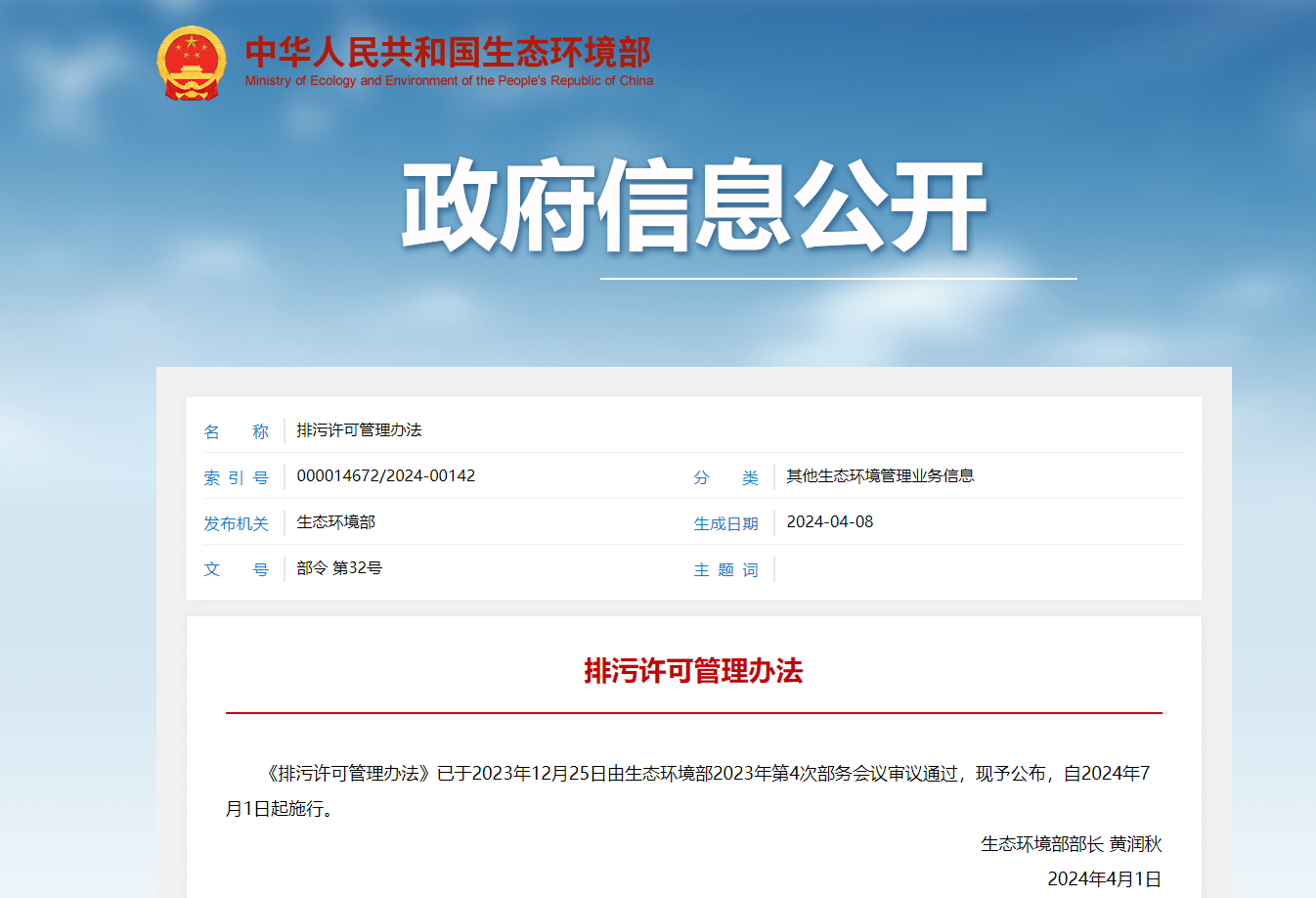Select issuing agency value 生态环境部
This screenshot has height=898, width=1316.
[336, 522]
